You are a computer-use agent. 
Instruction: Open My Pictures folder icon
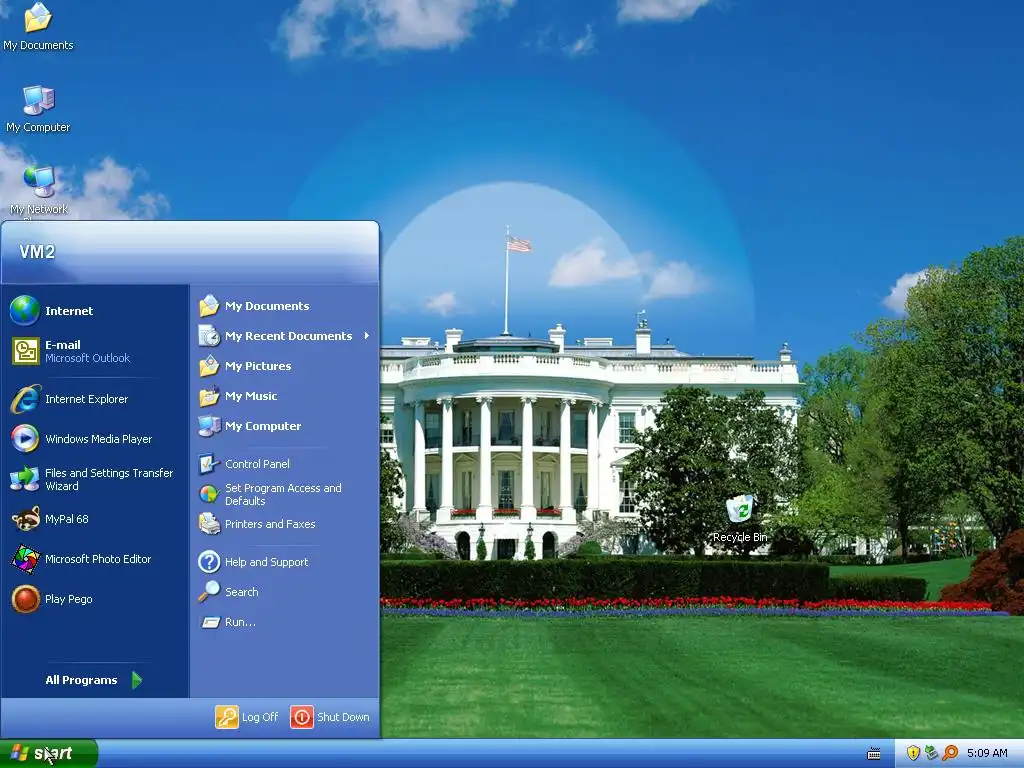pos(209,366)
